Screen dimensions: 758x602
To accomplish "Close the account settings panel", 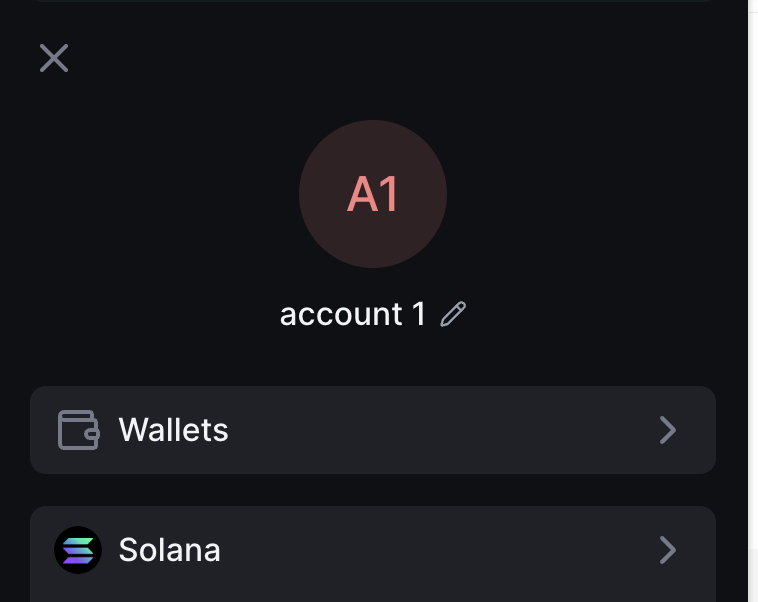I will click(54, 58).
